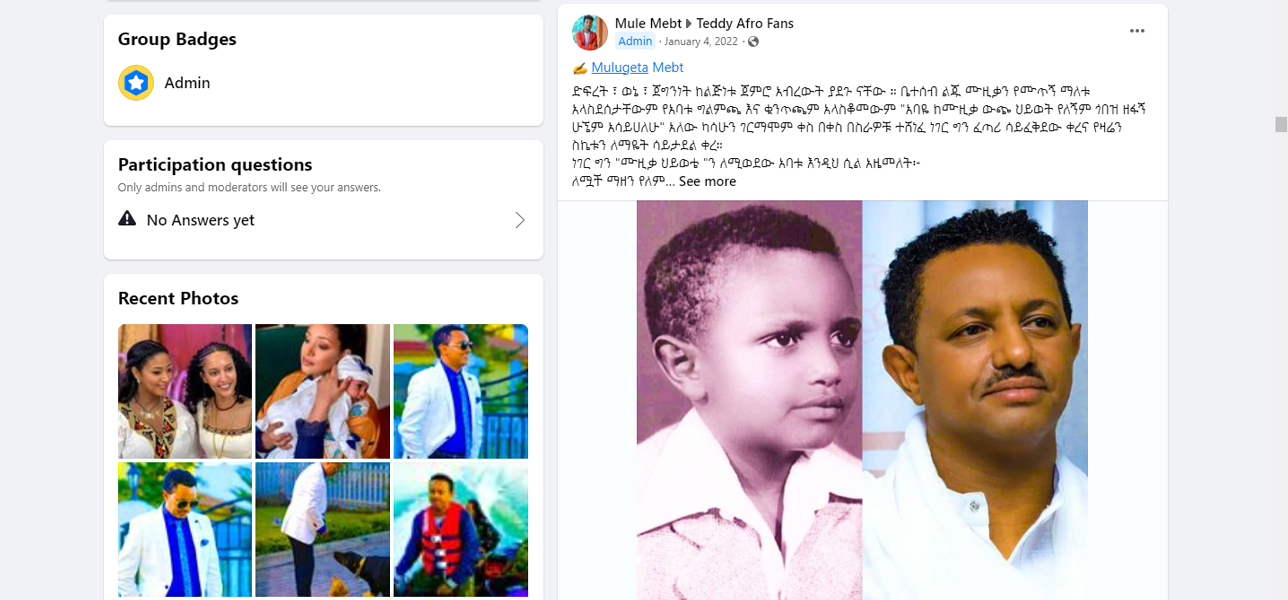
Task: Click the Admin label under author name
Action: 635,41
